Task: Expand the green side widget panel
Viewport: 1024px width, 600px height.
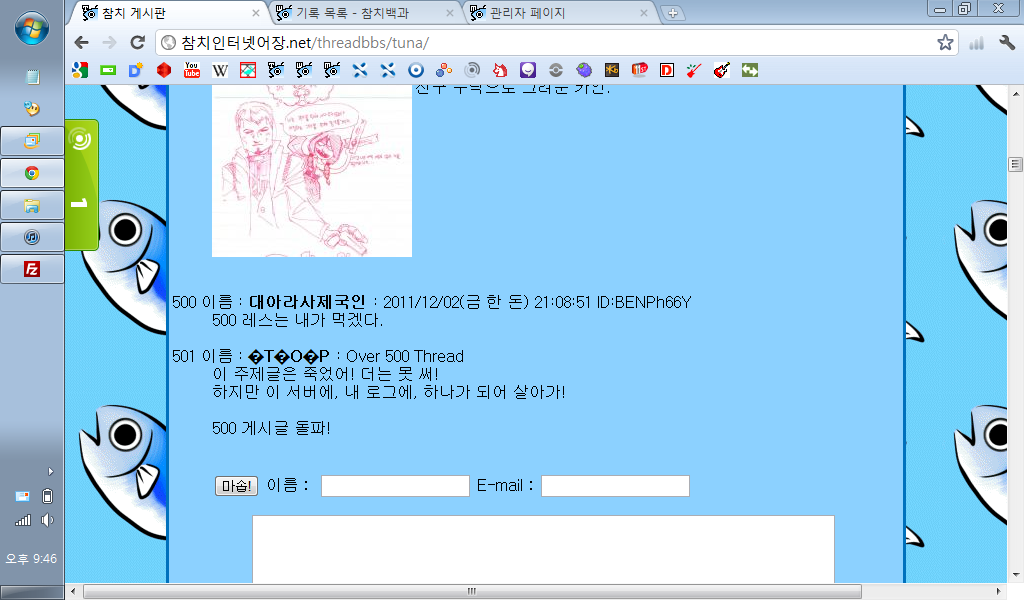Action: click(81, 185)
